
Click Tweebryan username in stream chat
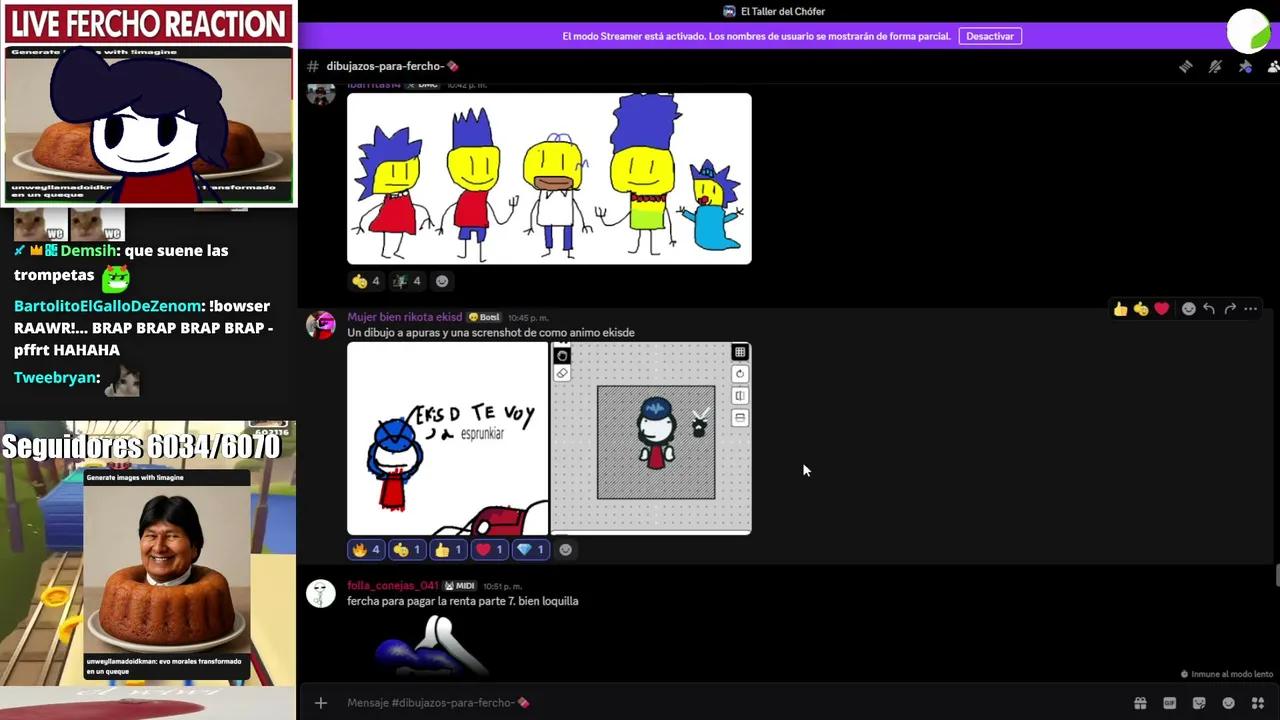coord(55,378)
